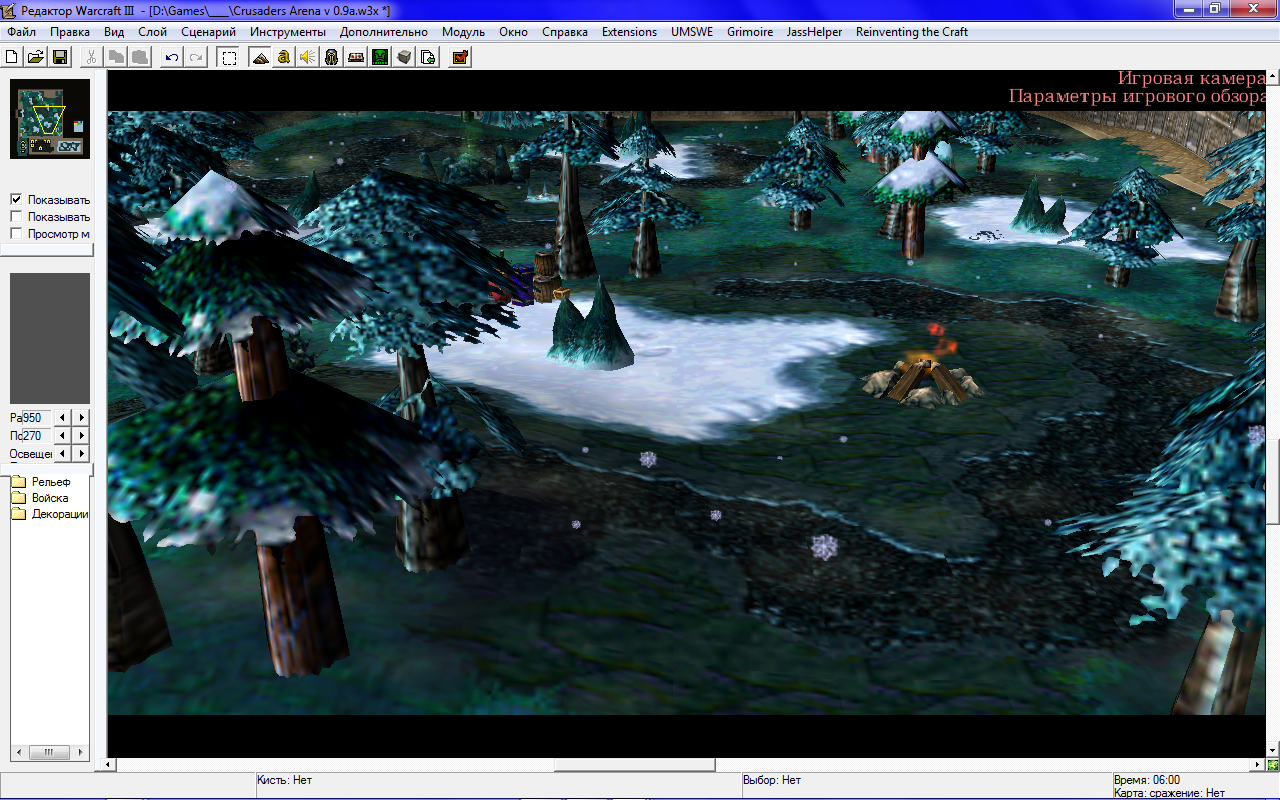Screen dimensions: 1280x800
Task: Click the Redo arrow icon
Action: coord(196,57)
